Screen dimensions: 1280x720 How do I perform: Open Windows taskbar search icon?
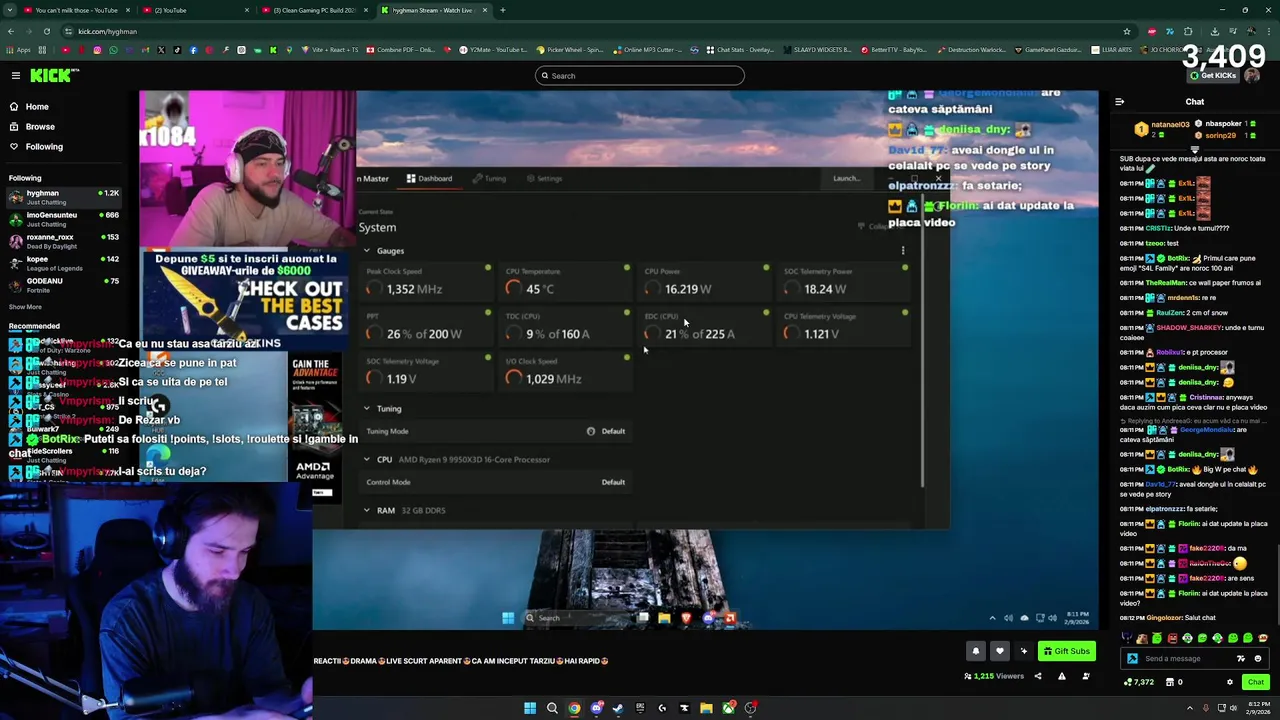(x=552, y=708)
